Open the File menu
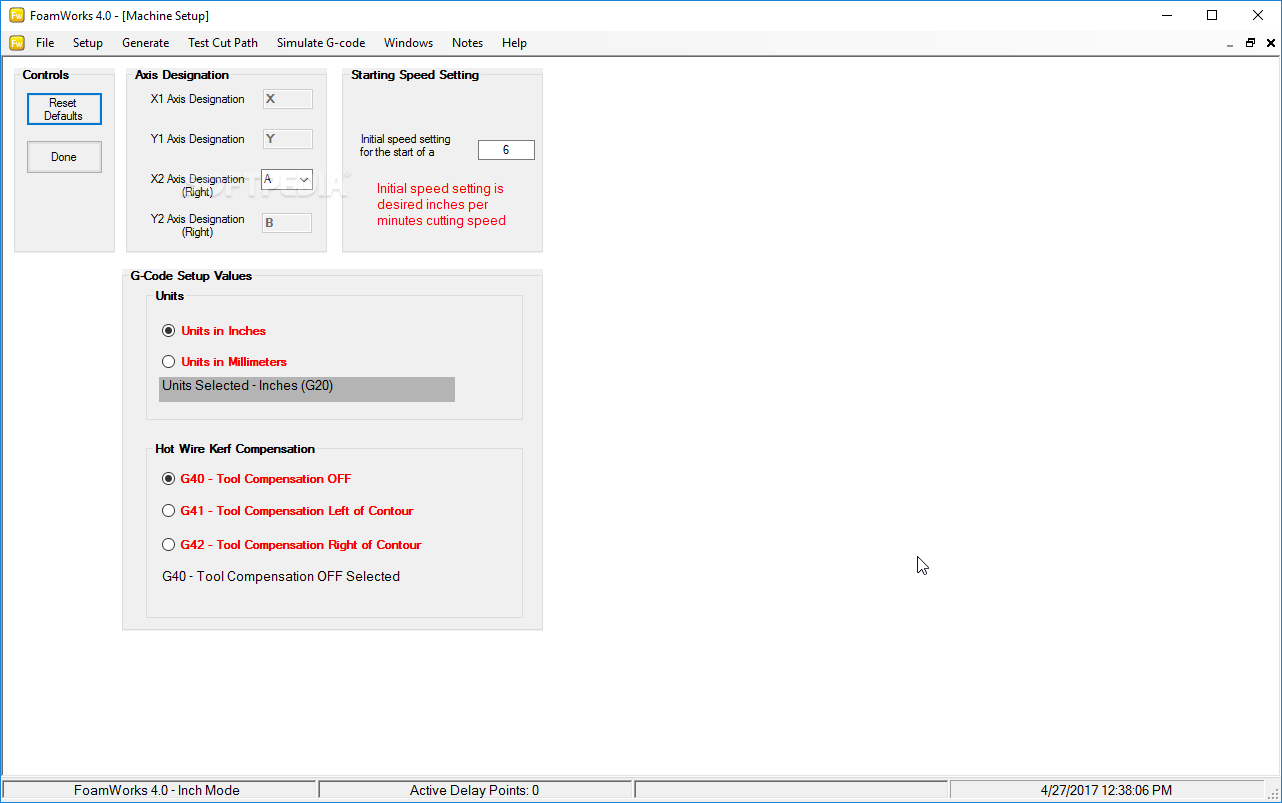 tap(45, 43)
